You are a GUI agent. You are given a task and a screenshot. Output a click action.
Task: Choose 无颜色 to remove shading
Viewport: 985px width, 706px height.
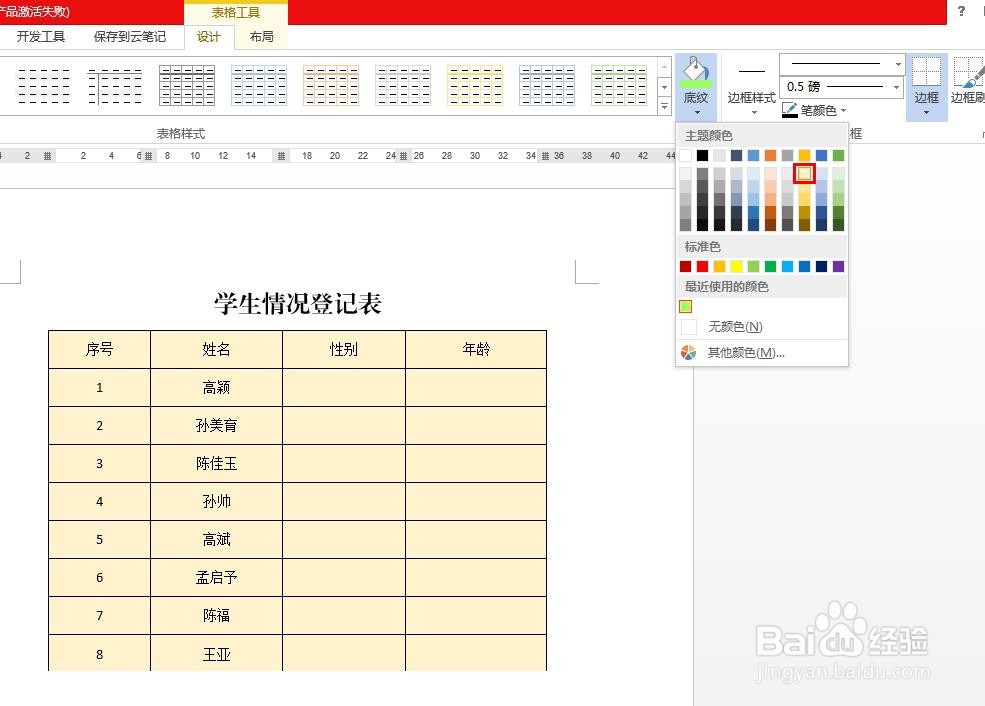coord(735,326)
